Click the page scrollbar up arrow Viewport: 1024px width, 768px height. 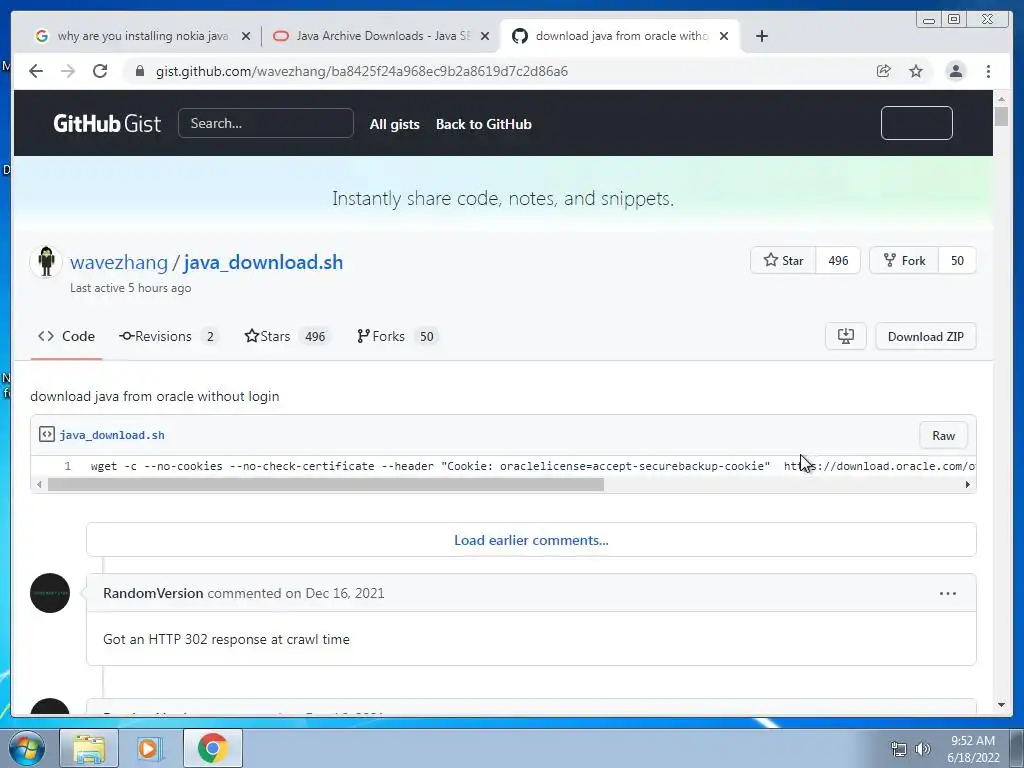tap(1001, 99)
